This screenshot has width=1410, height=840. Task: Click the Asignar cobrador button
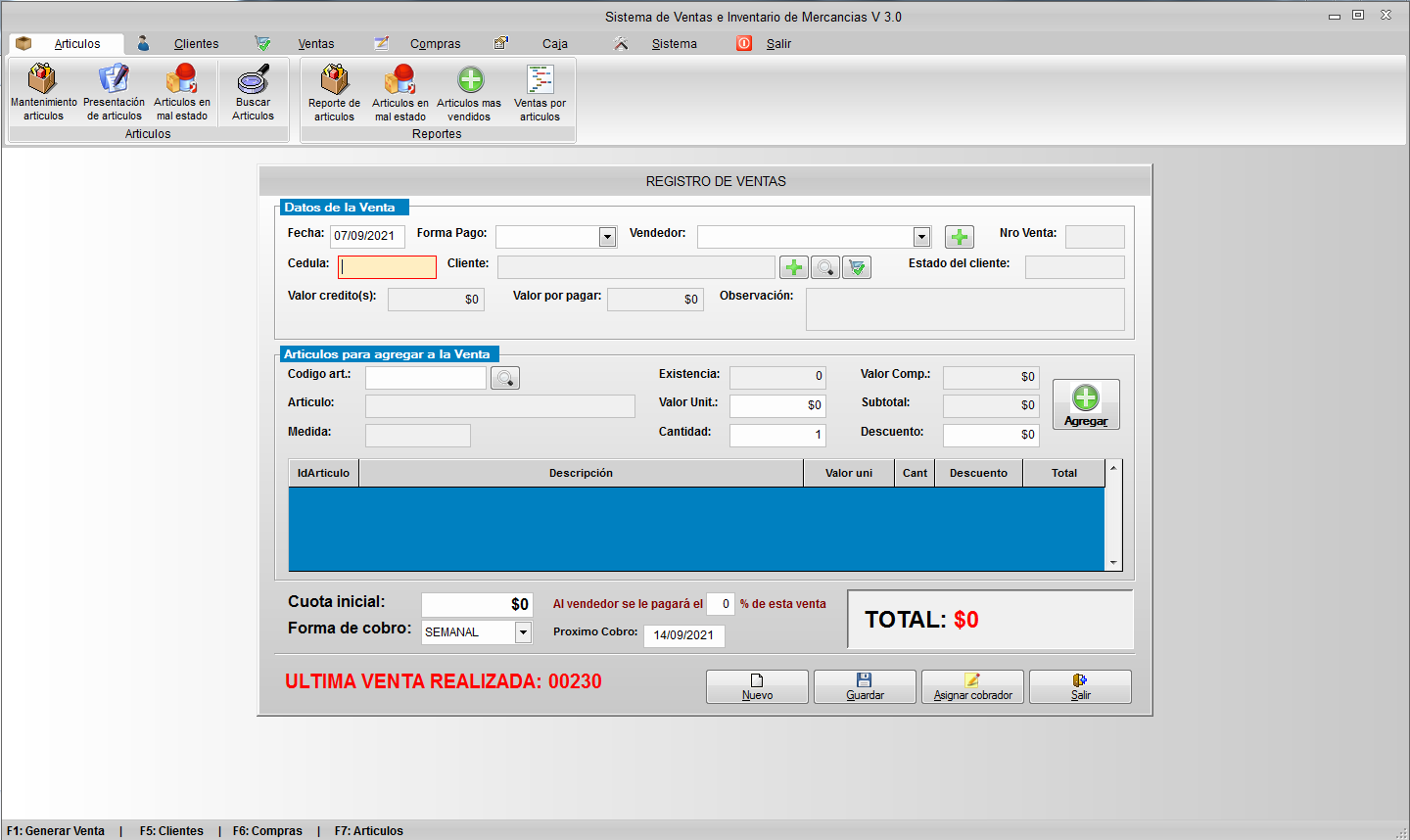tap(972, 686)
